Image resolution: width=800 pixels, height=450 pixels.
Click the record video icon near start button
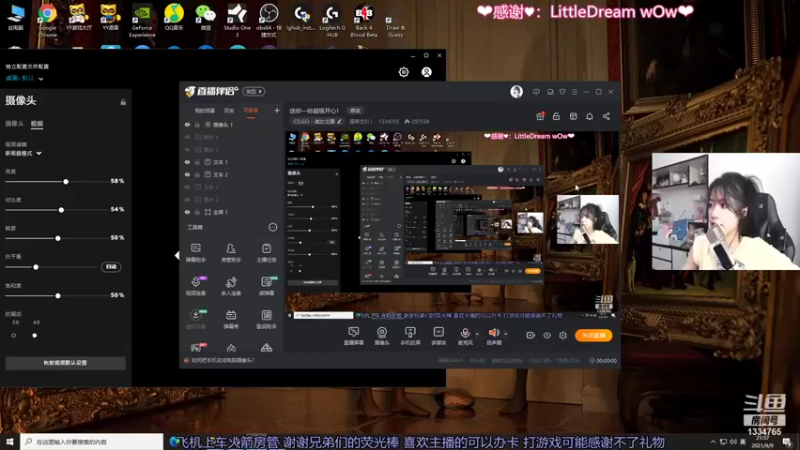click(531, 335)
